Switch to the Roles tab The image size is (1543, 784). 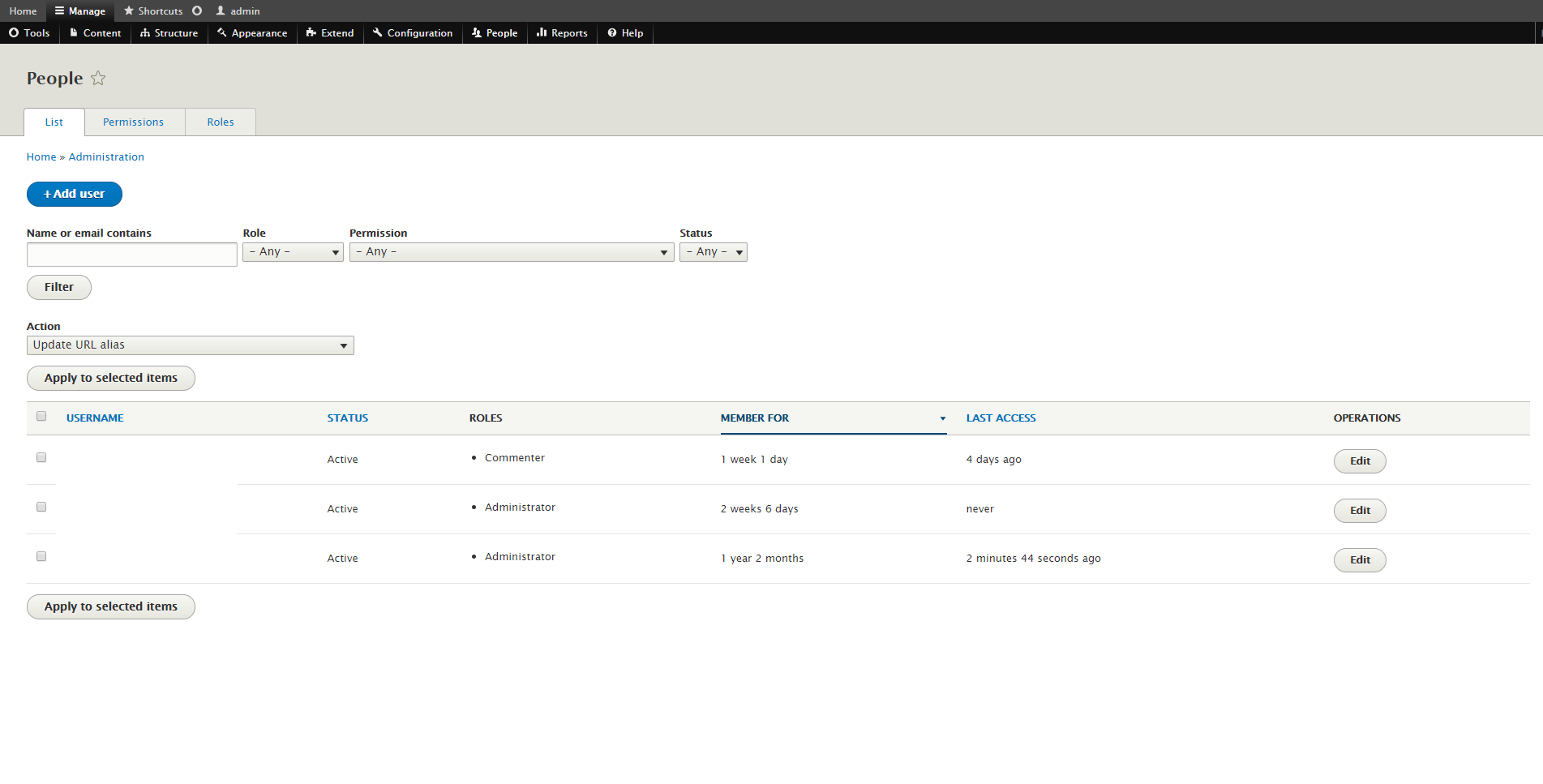[x=221, y=122]
